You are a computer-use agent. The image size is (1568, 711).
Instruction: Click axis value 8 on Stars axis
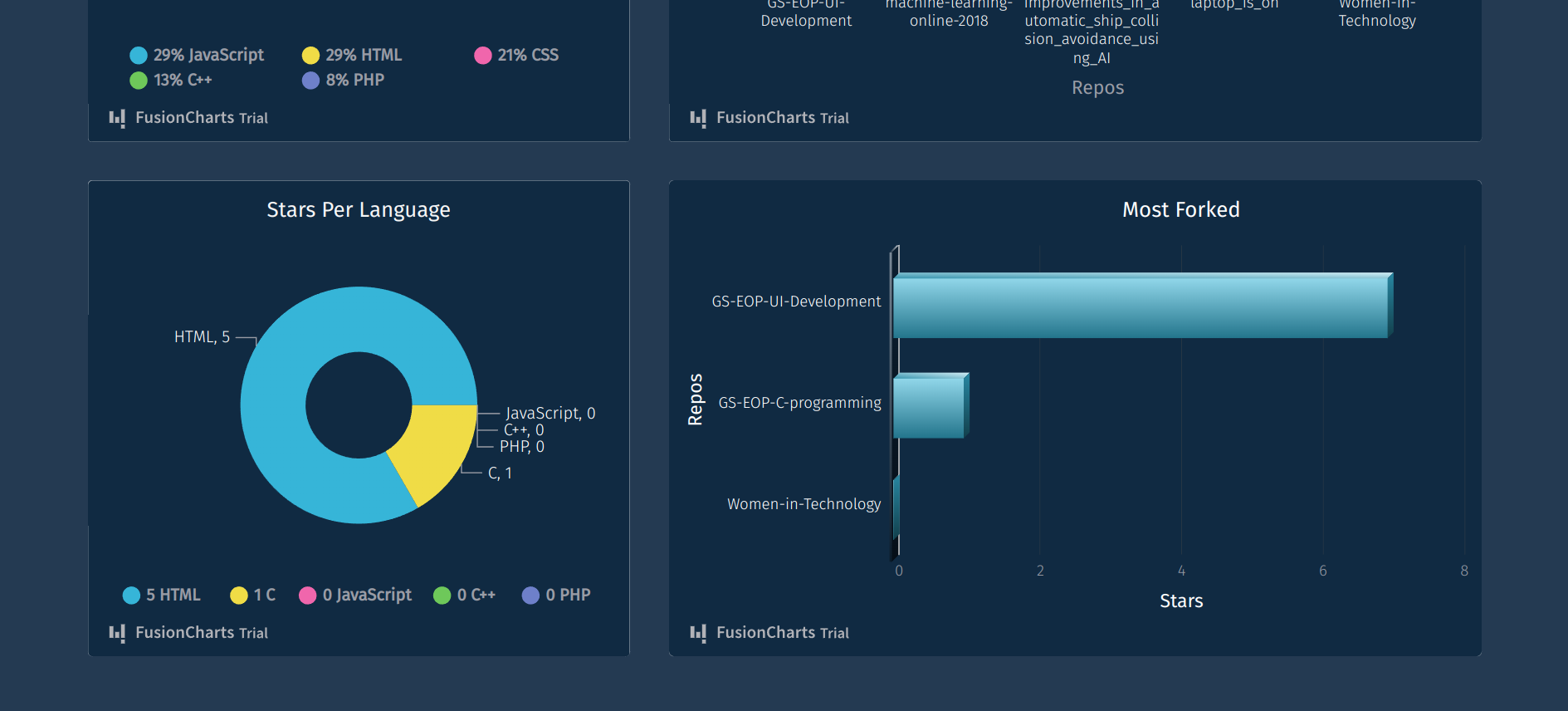click(x=1464, y=571)
